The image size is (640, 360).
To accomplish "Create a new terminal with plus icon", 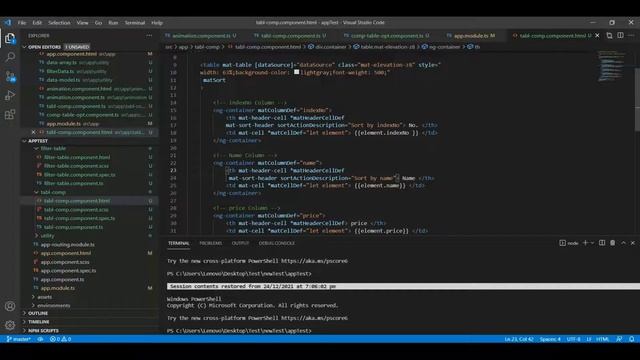I will pos(585,243).
